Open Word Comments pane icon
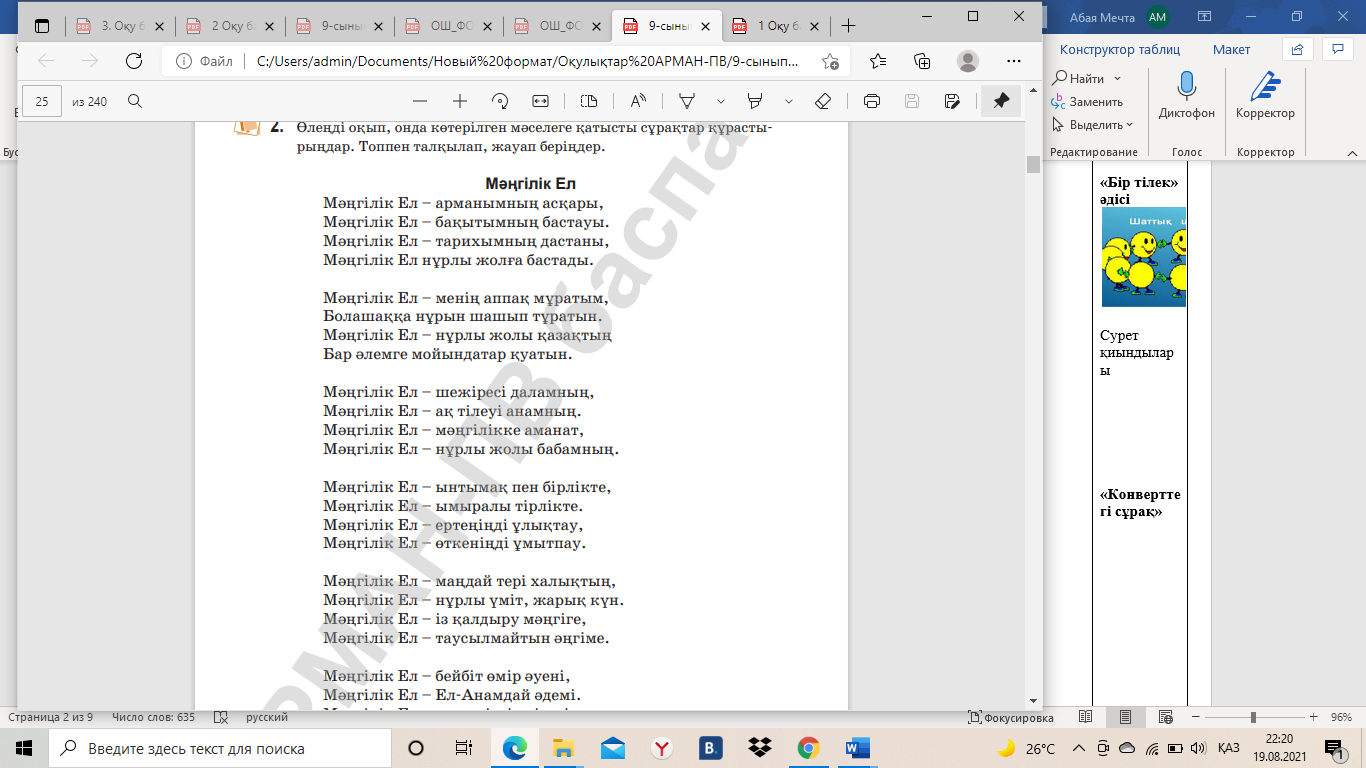The height and width of the screenshot is (768, 1366). click(1337, 49)
